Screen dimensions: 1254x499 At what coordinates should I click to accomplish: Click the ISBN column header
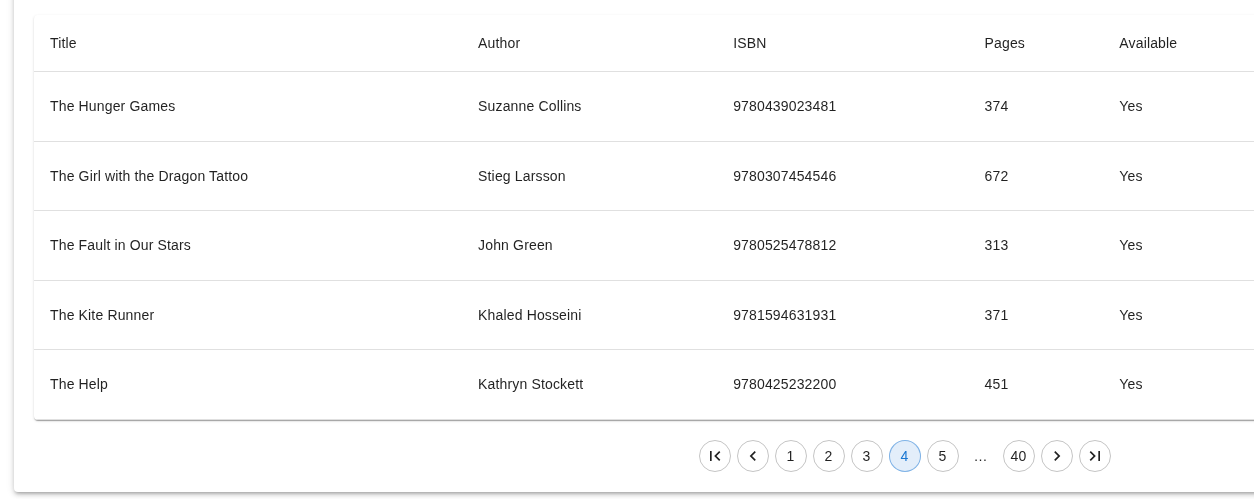749,43
